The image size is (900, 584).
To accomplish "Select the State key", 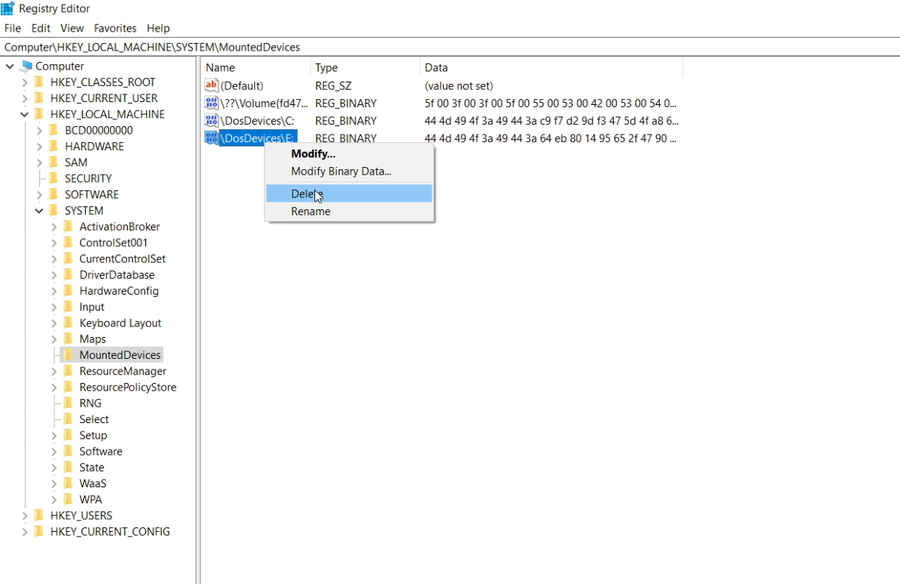I will [92, 467].
